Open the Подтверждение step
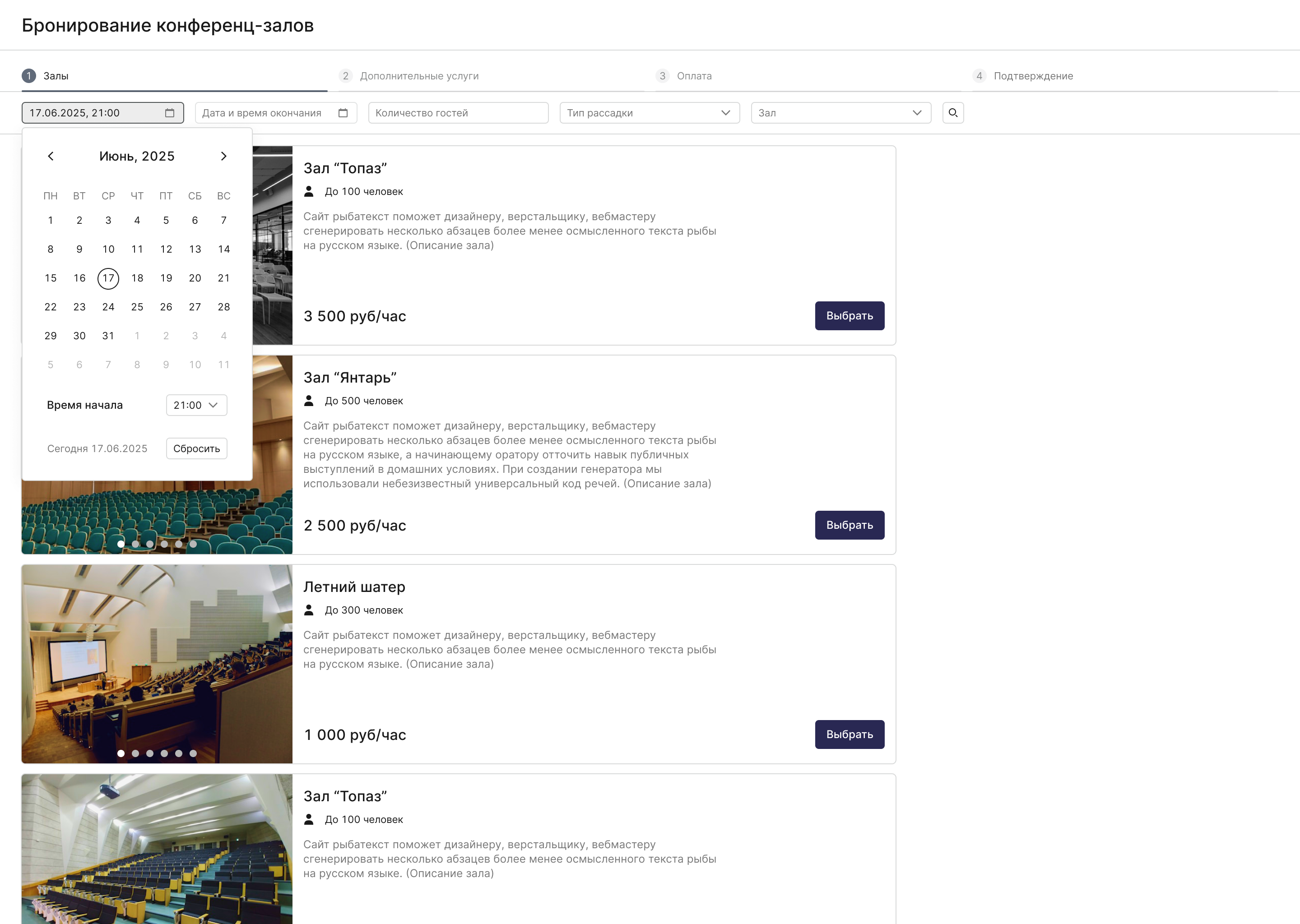The height and width of the screenshot is (924, 1300). 1125,76
